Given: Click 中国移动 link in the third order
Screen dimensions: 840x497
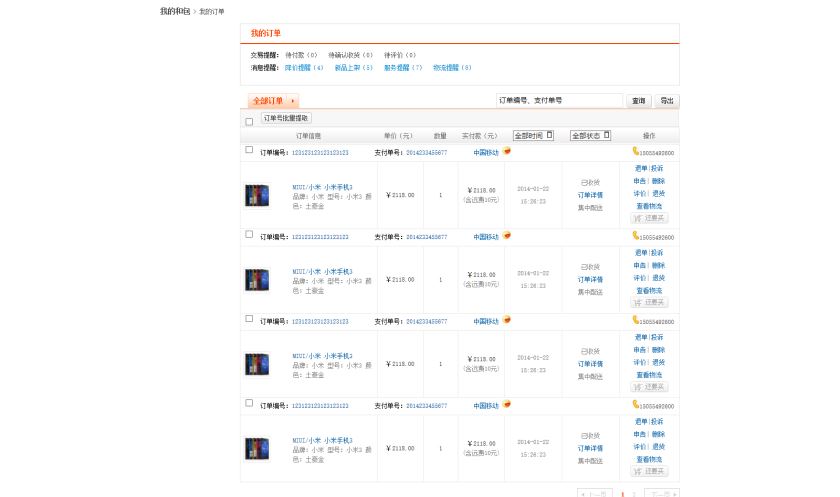Looking at the screenshot, I should (486, 321).
